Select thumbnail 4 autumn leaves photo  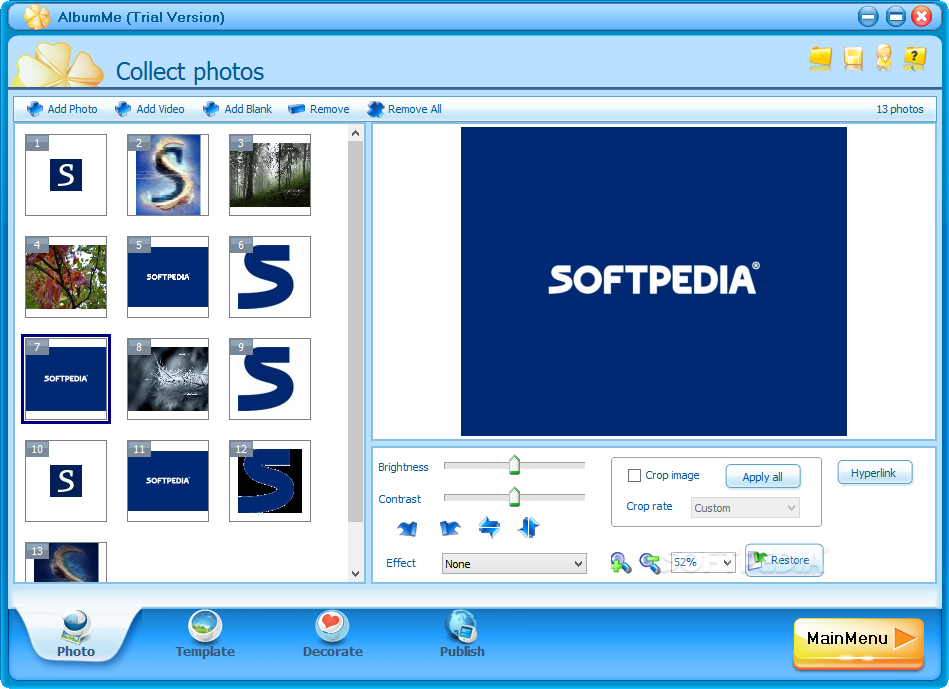point(66,277)
